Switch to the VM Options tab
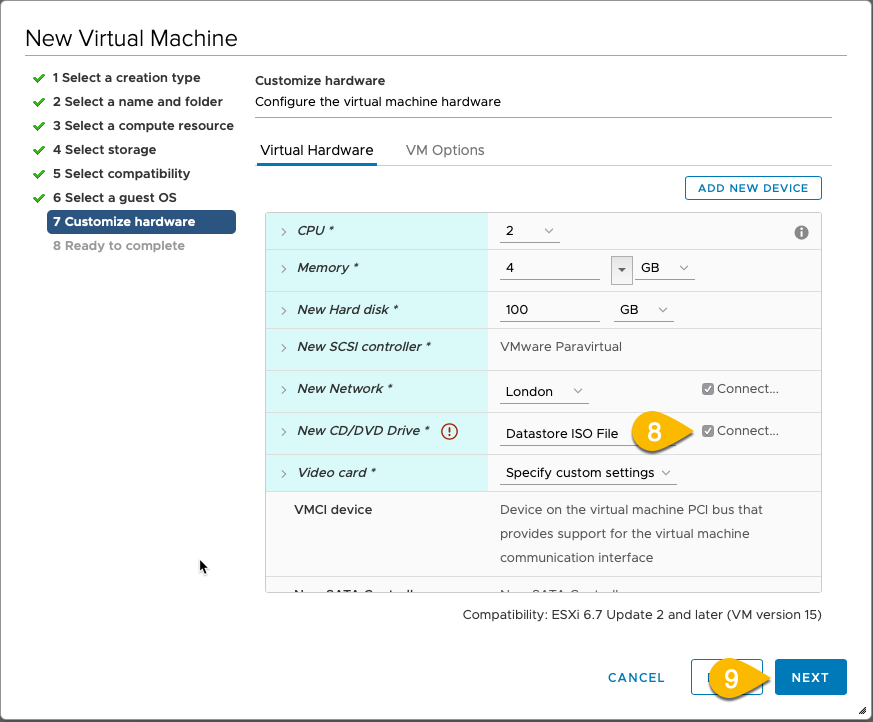The height and width of the screenshot is (722, 873). [x=445, y=150]
